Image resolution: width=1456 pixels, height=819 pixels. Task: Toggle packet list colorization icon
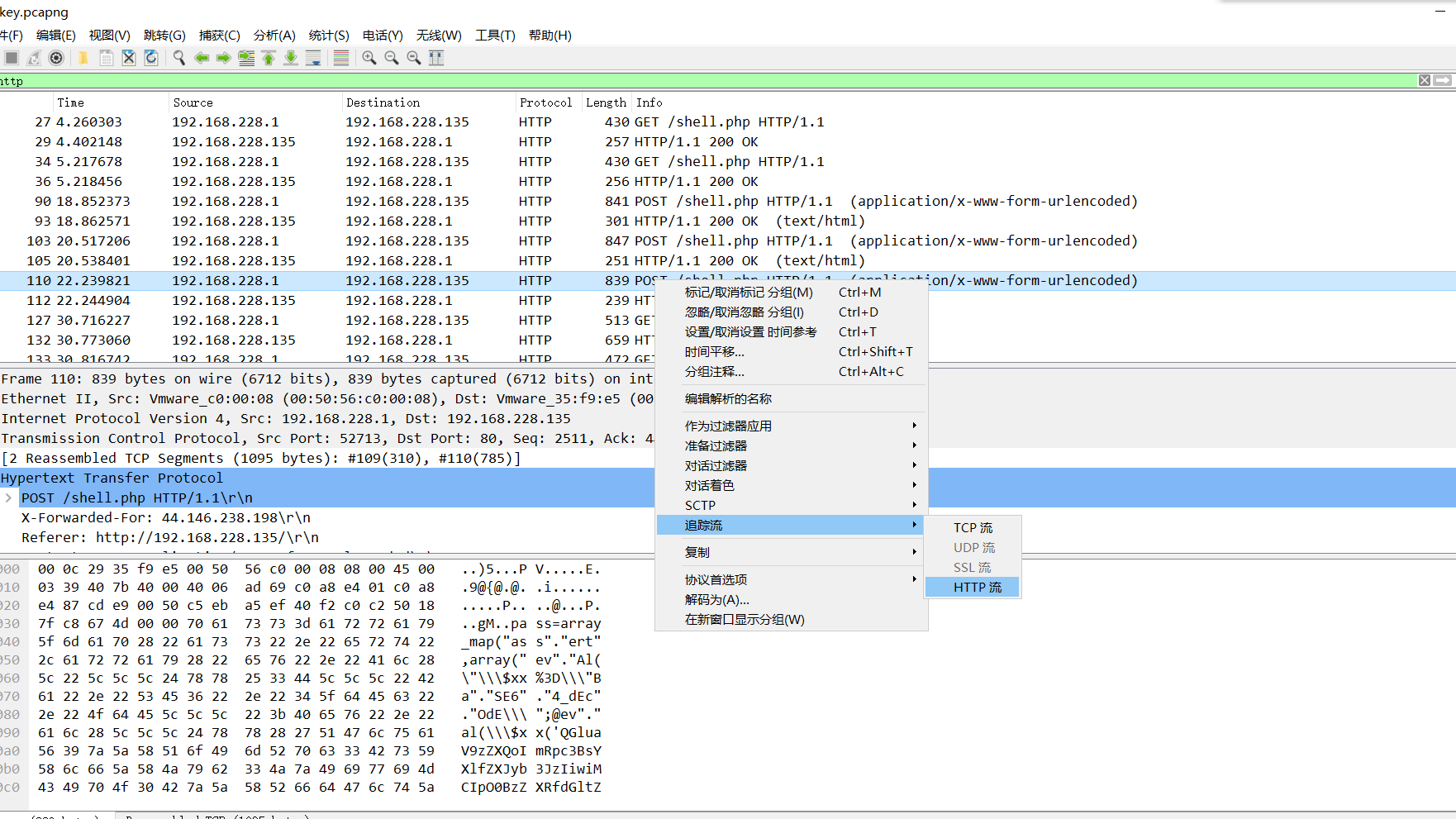pyautogui.click(x=341, y=58)
